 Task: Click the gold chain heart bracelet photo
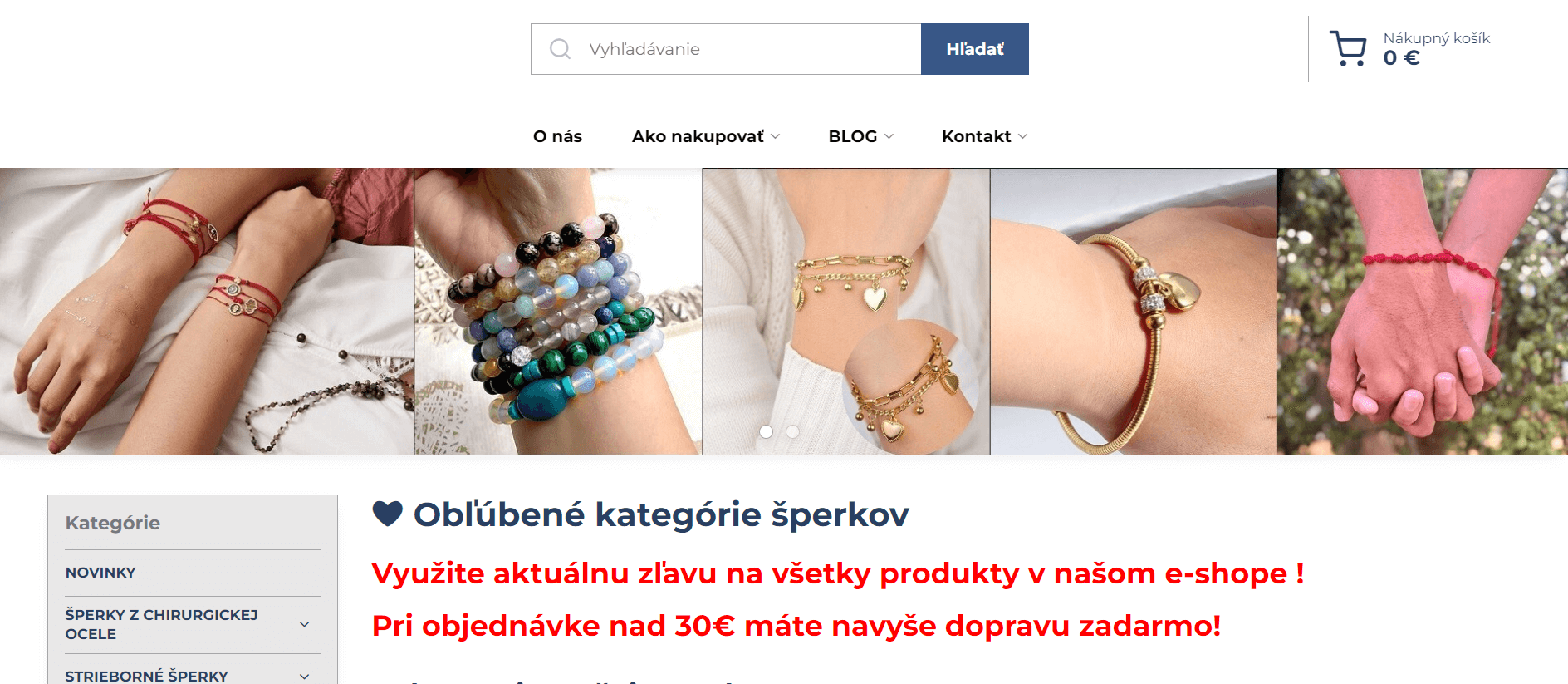coord(846,312)
